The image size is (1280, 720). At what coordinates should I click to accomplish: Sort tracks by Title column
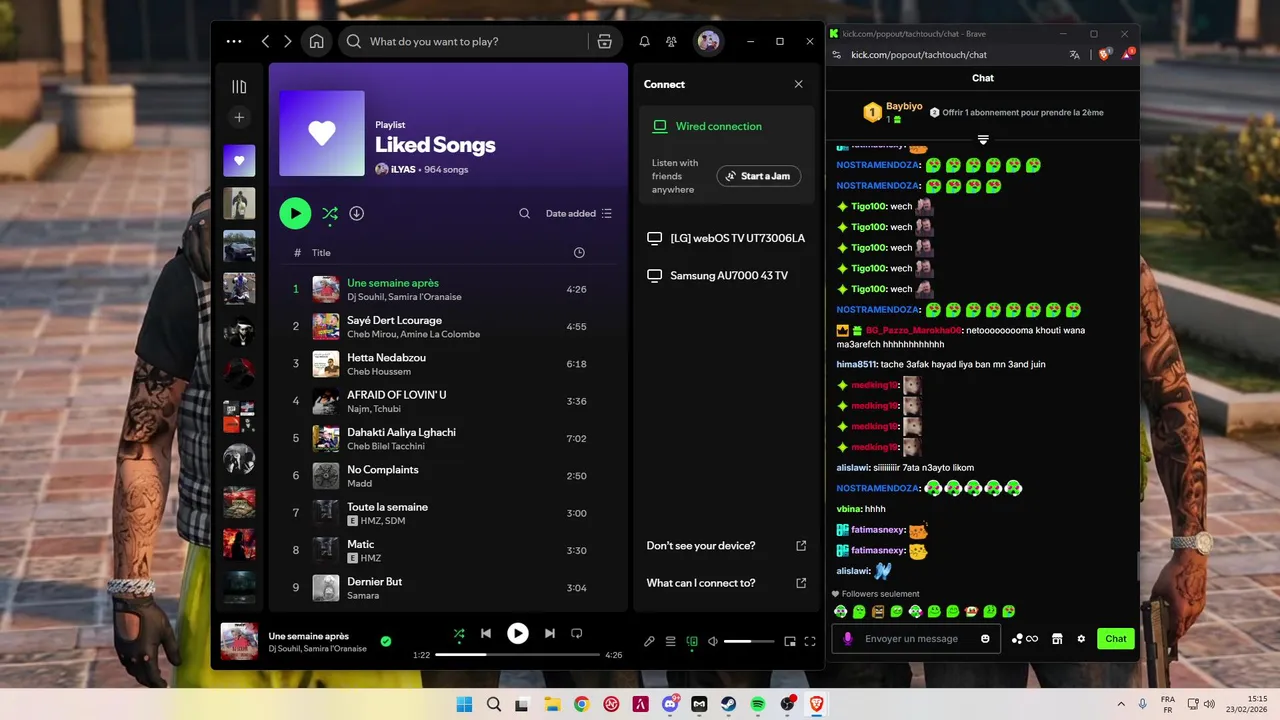click(321, 253)
